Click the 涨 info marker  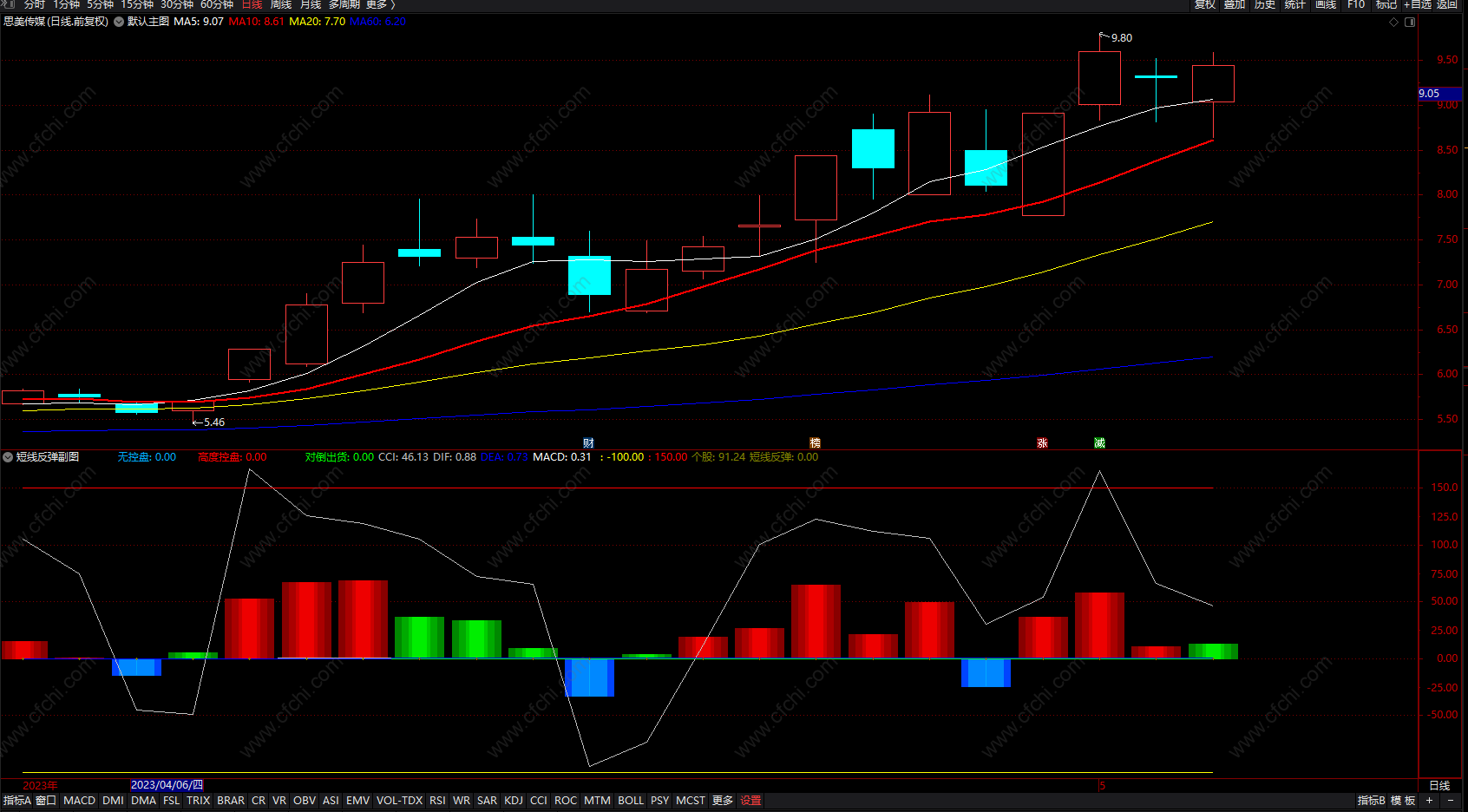pyautogui.click(x=1042, y=443)
